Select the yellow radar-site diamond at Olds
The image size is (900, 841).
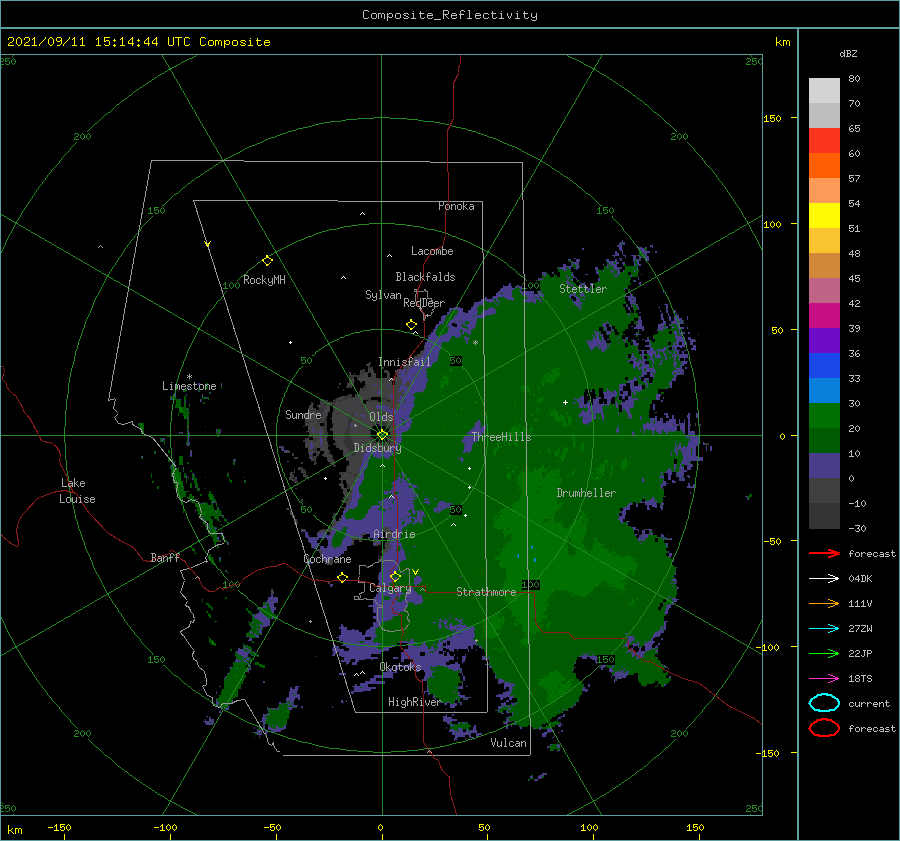[382, 435]
